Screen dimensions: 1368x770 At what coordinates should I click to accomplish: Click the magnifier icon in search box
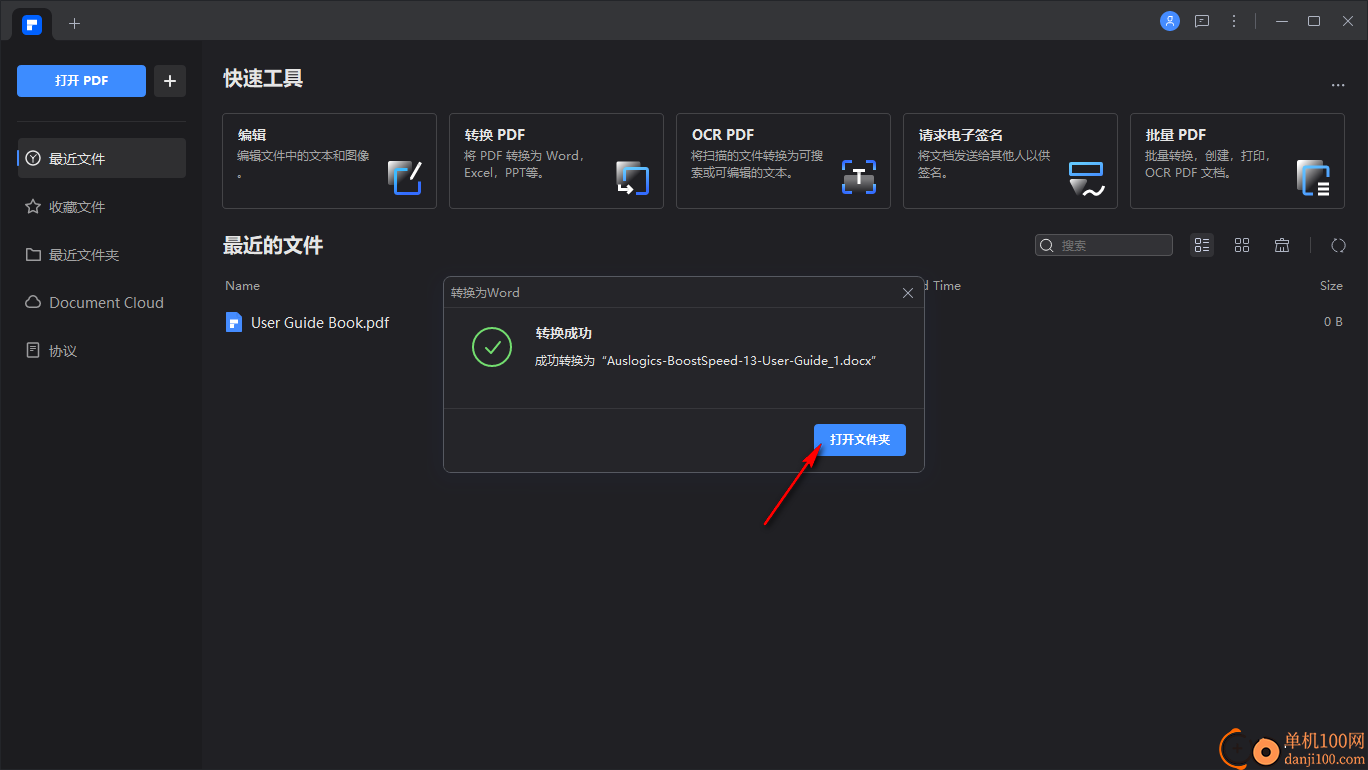pyautogui.click(x=1047, y=245)
